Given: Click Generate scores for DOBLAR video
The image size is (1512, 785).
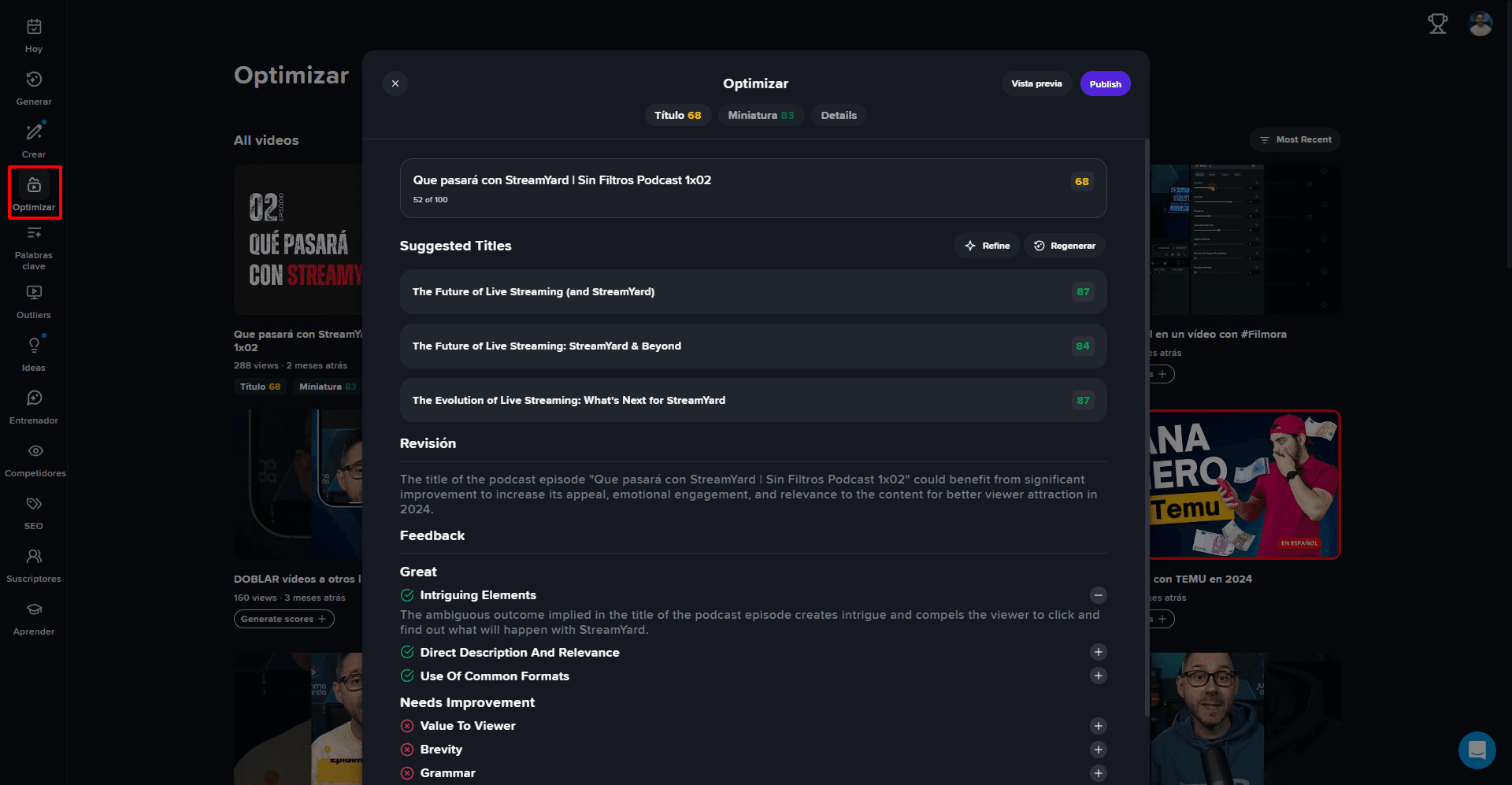Looking at the screenshot, I should [x=283, y=619].
